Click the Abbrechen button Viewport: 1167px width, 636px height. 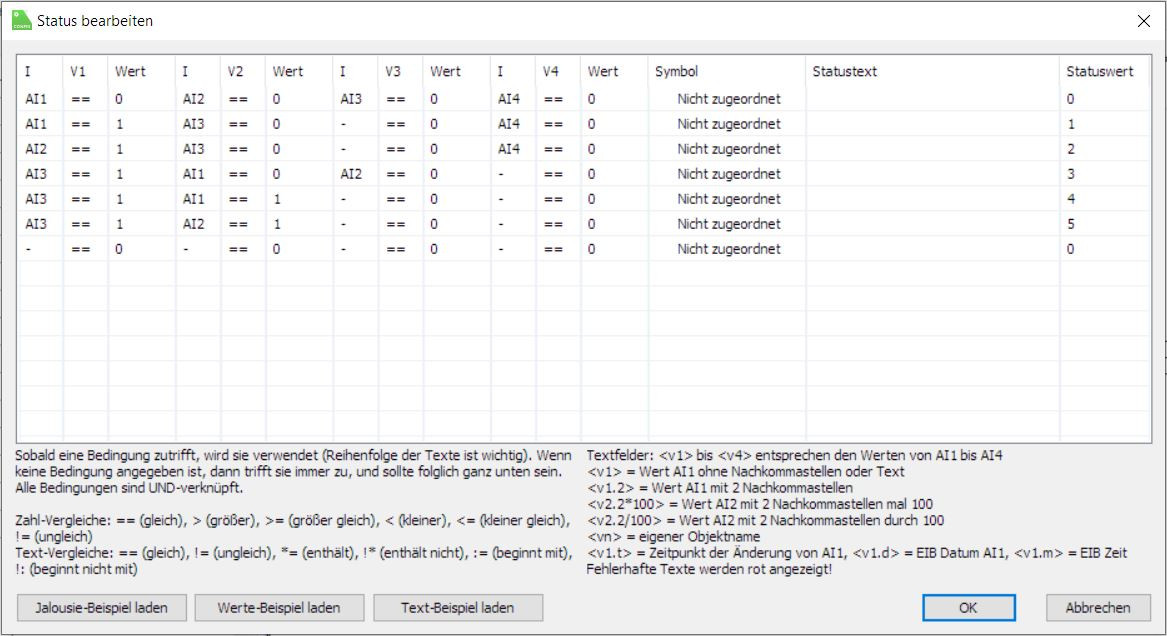(1098, 608)
